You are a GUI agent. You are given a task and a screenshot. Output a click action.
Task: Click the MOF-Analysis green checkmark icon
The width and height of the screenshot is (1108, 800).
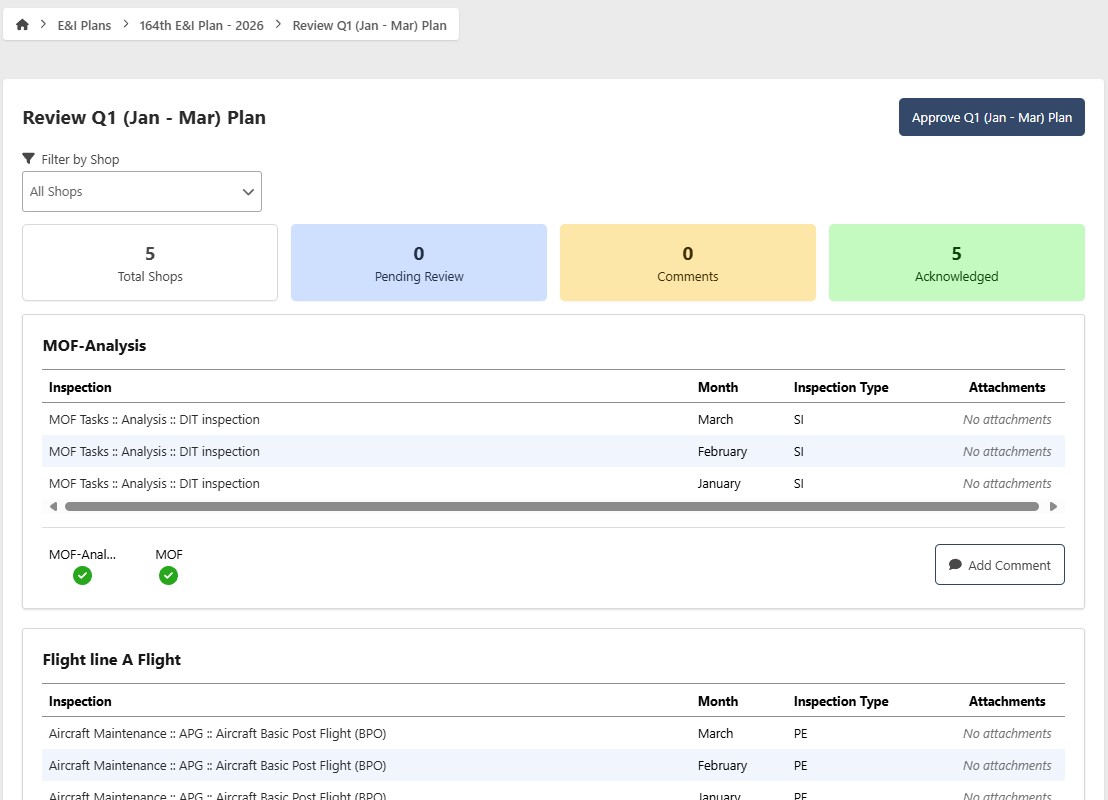pyautogui.click(x=82, y=575)
